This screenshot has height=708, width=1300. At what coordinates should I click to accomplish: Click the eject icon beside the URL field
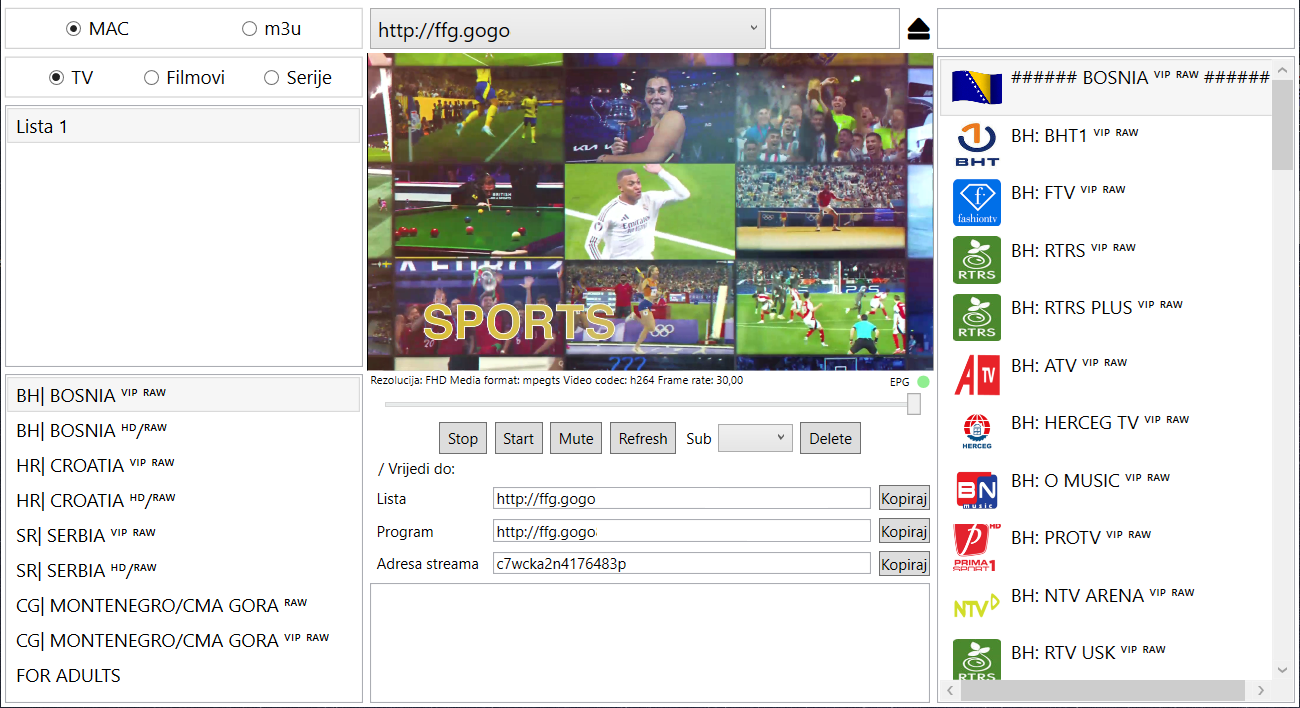click(919, 30)
